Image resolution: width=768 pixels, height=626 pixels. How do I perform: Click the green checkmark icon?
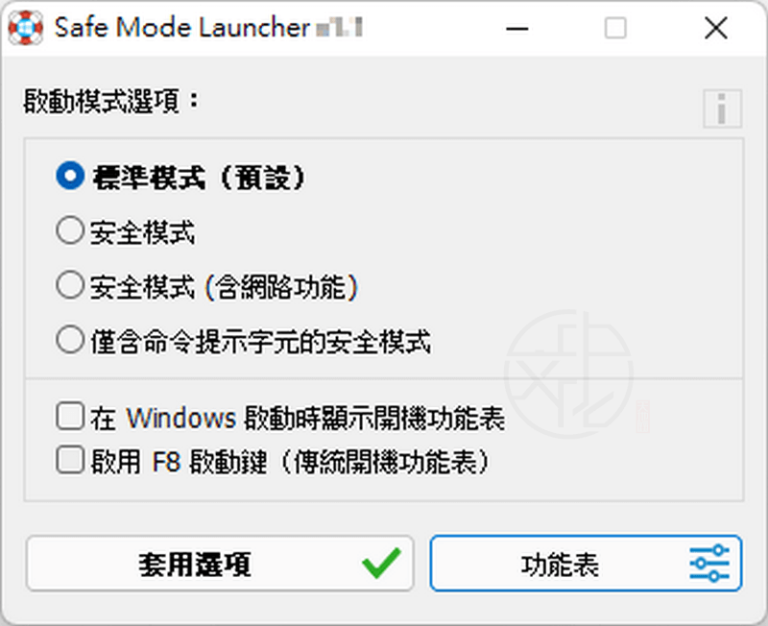(381, 563)
